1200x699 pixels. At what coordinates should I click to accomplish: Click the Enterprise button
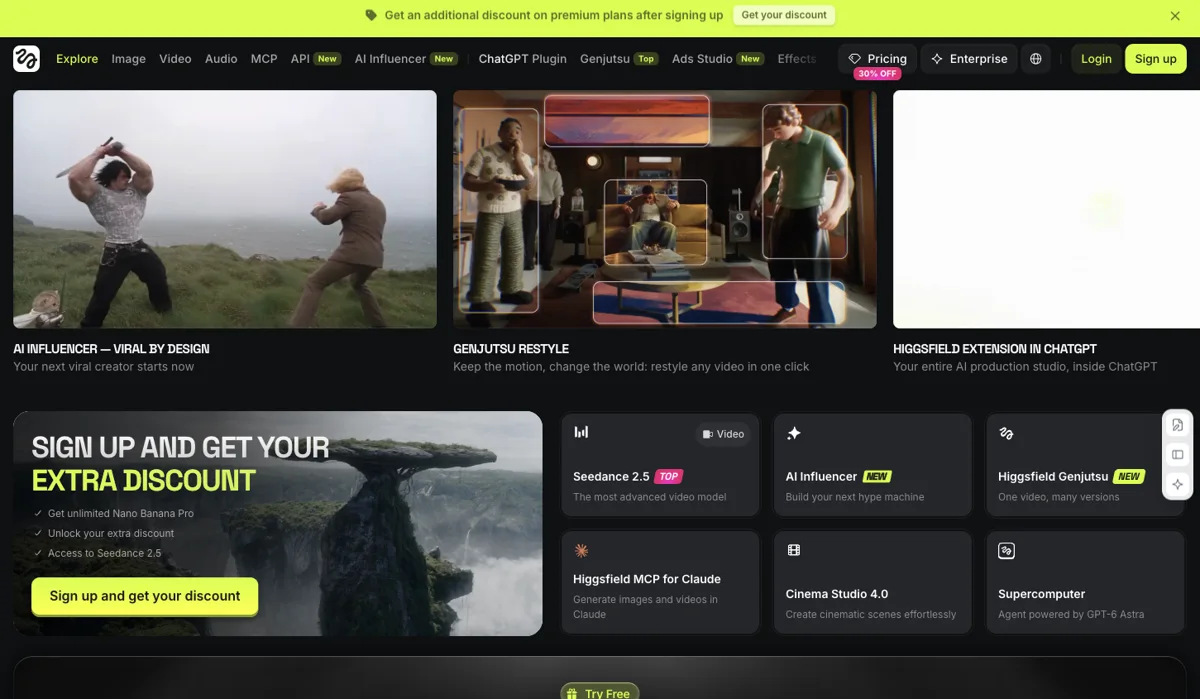click(969, 59)
